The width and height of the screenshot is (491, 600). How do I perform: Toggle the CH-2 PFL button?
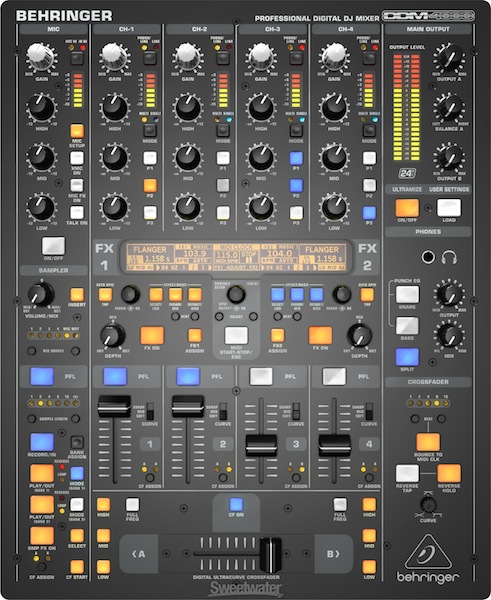[x=188, y=376]
